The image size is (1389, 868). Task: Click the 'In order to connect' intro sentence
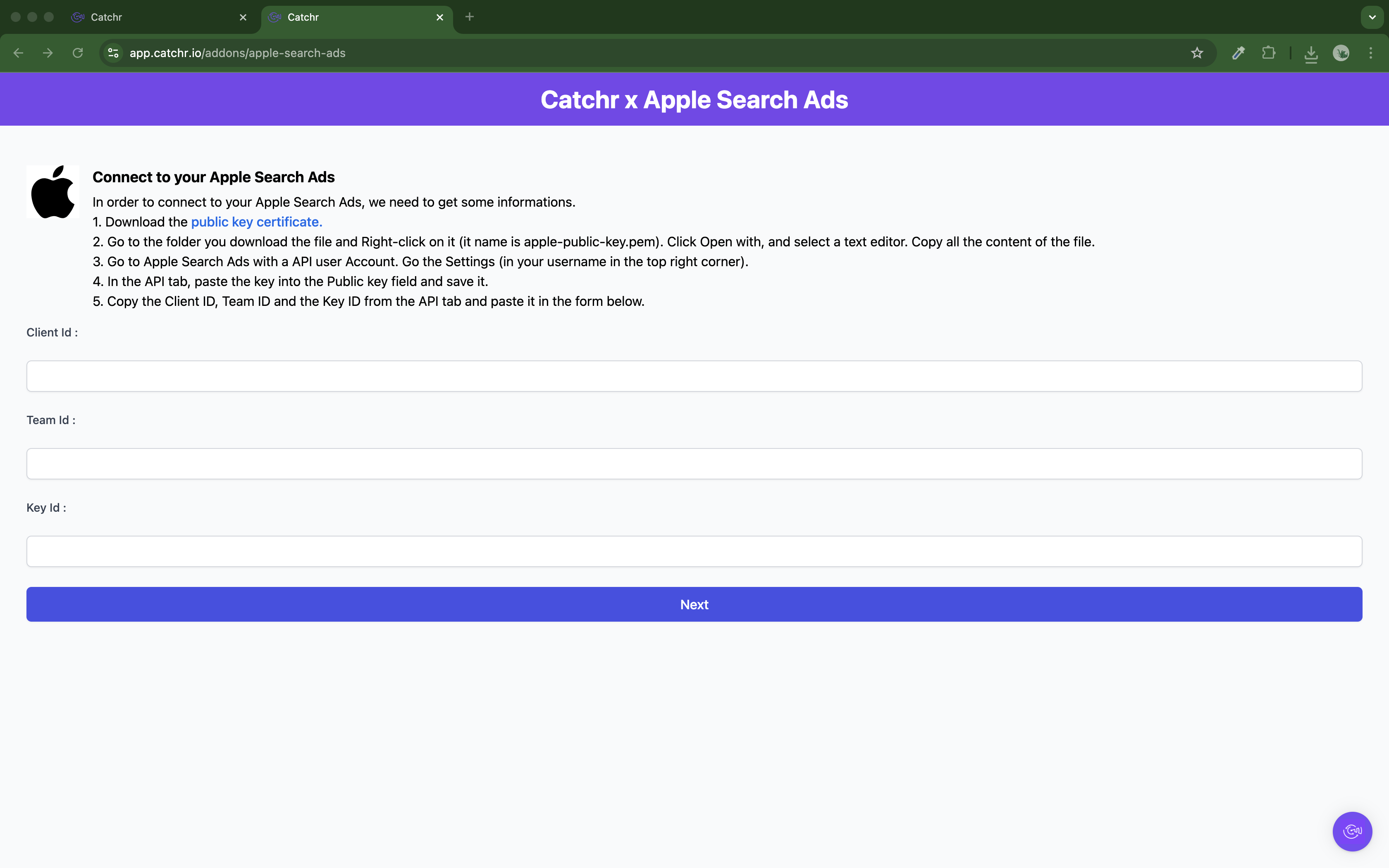[334, 202]
